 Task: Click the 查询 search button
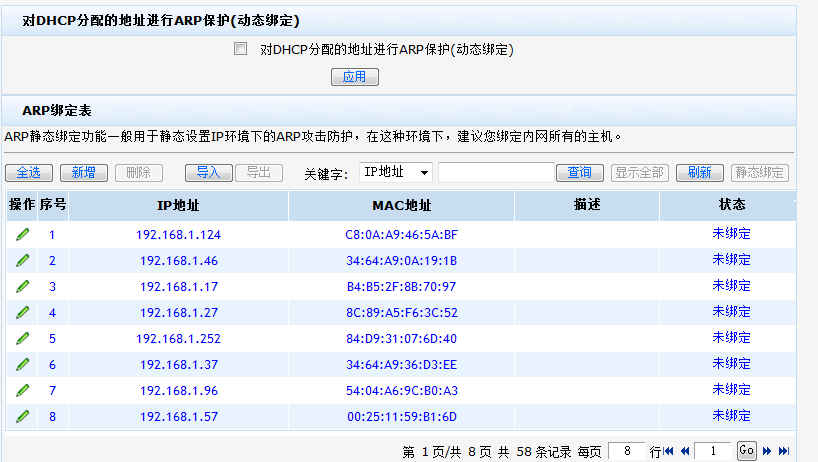point(579,173)
